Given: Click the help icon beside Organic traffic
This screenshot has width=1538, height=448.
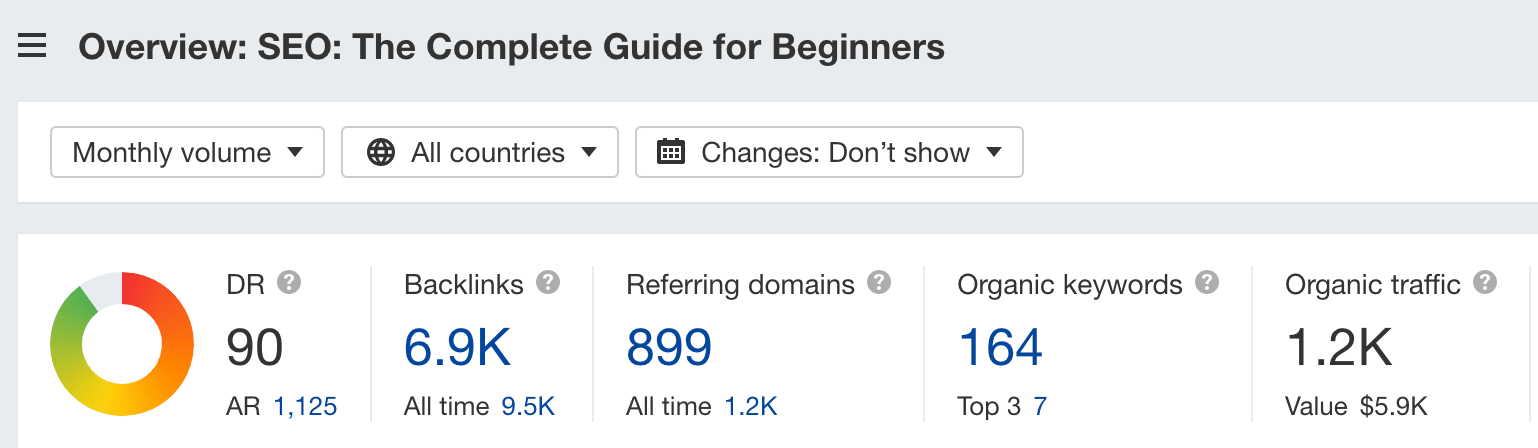Looking at the screenshot, I should (x=1485, y=283).
